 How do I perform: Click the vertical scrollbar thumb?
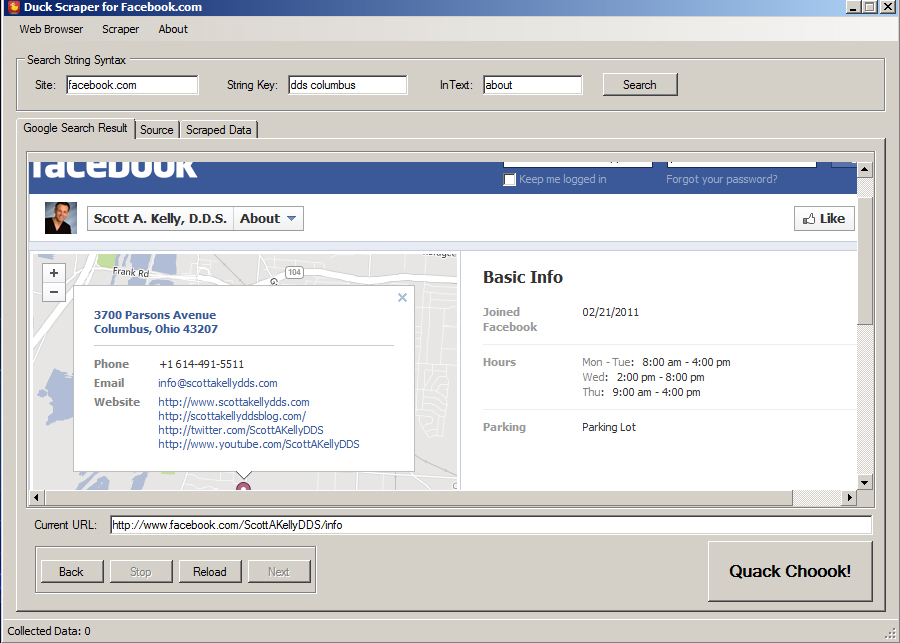864,261
